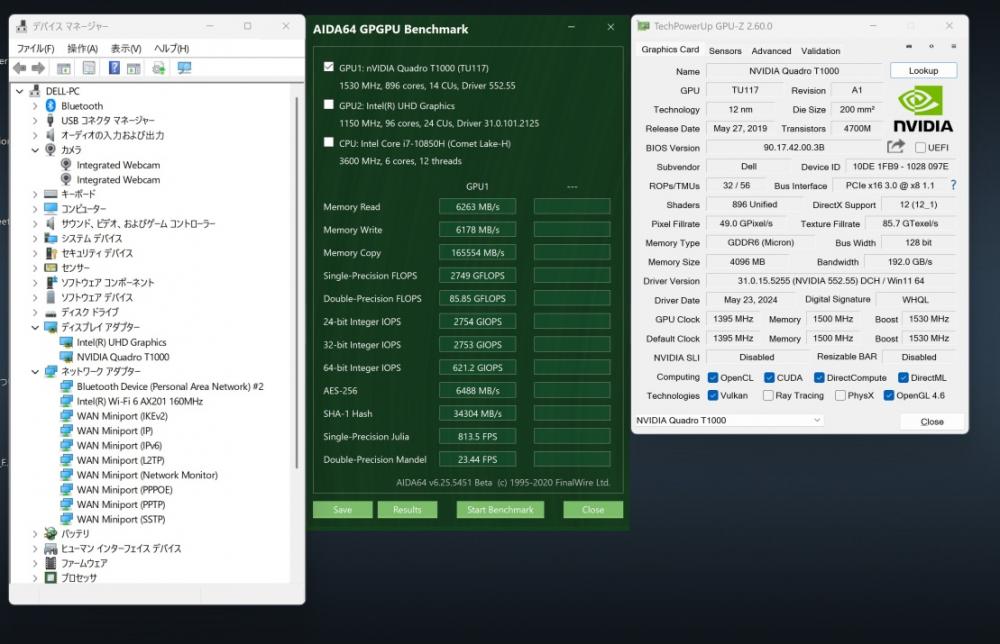Click the カメラ category webcam icon
Viewport: 1000px width, 644px height.
(x=50, y=150)
